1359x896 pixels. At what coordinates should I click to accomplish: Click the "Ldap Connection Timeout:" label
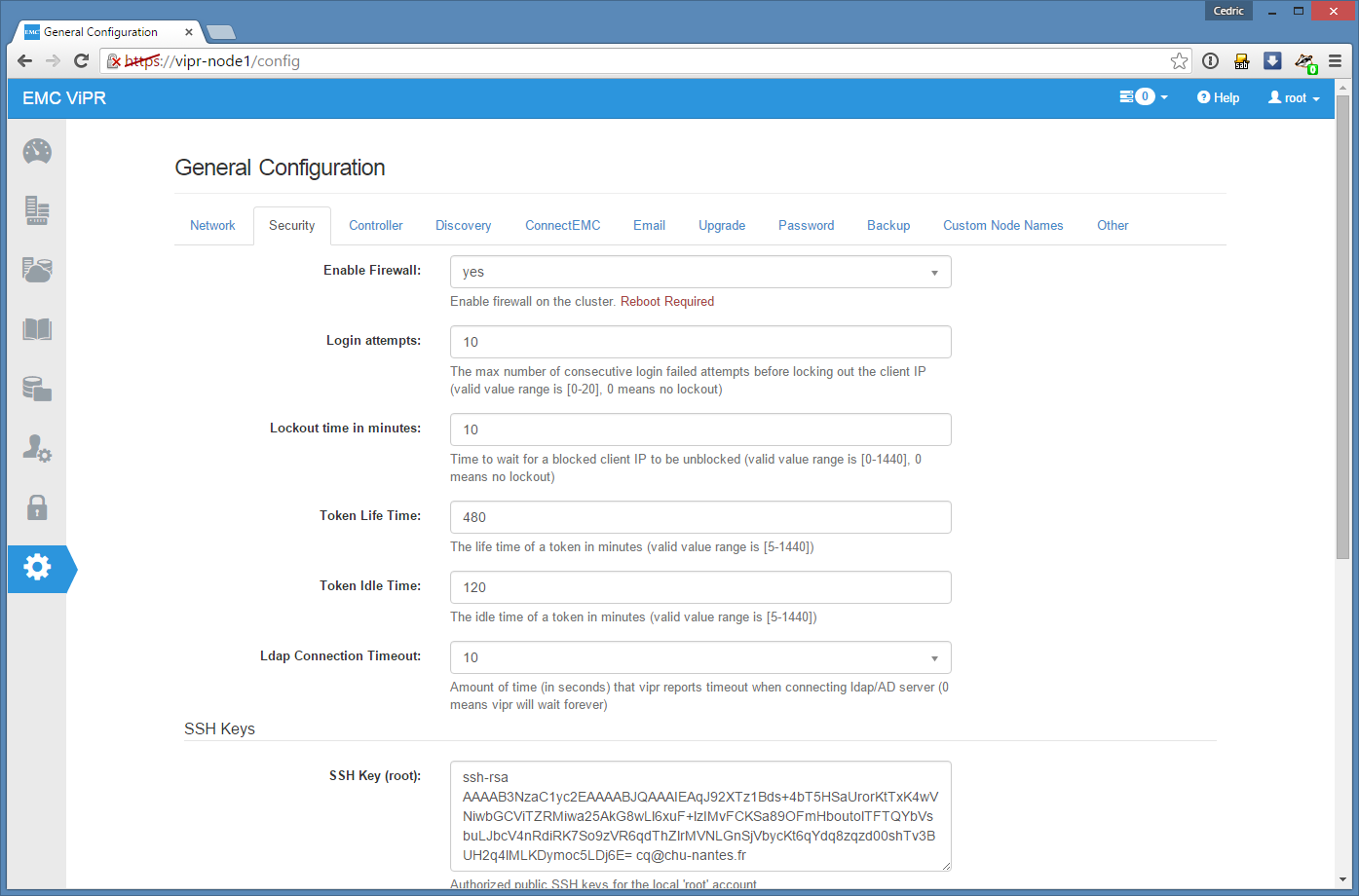341,655
